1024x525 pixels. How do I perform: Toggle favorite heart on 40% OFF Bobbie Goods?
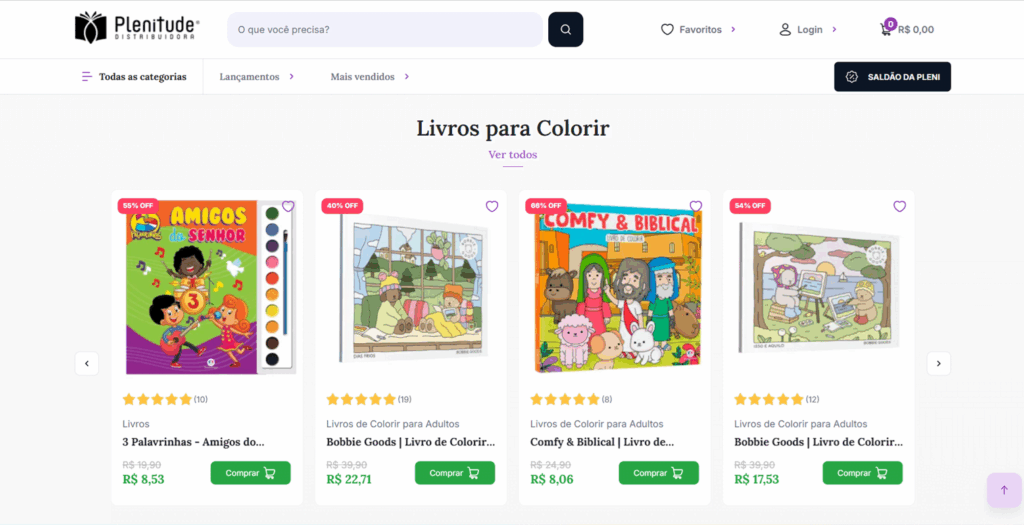coord(492,207)
